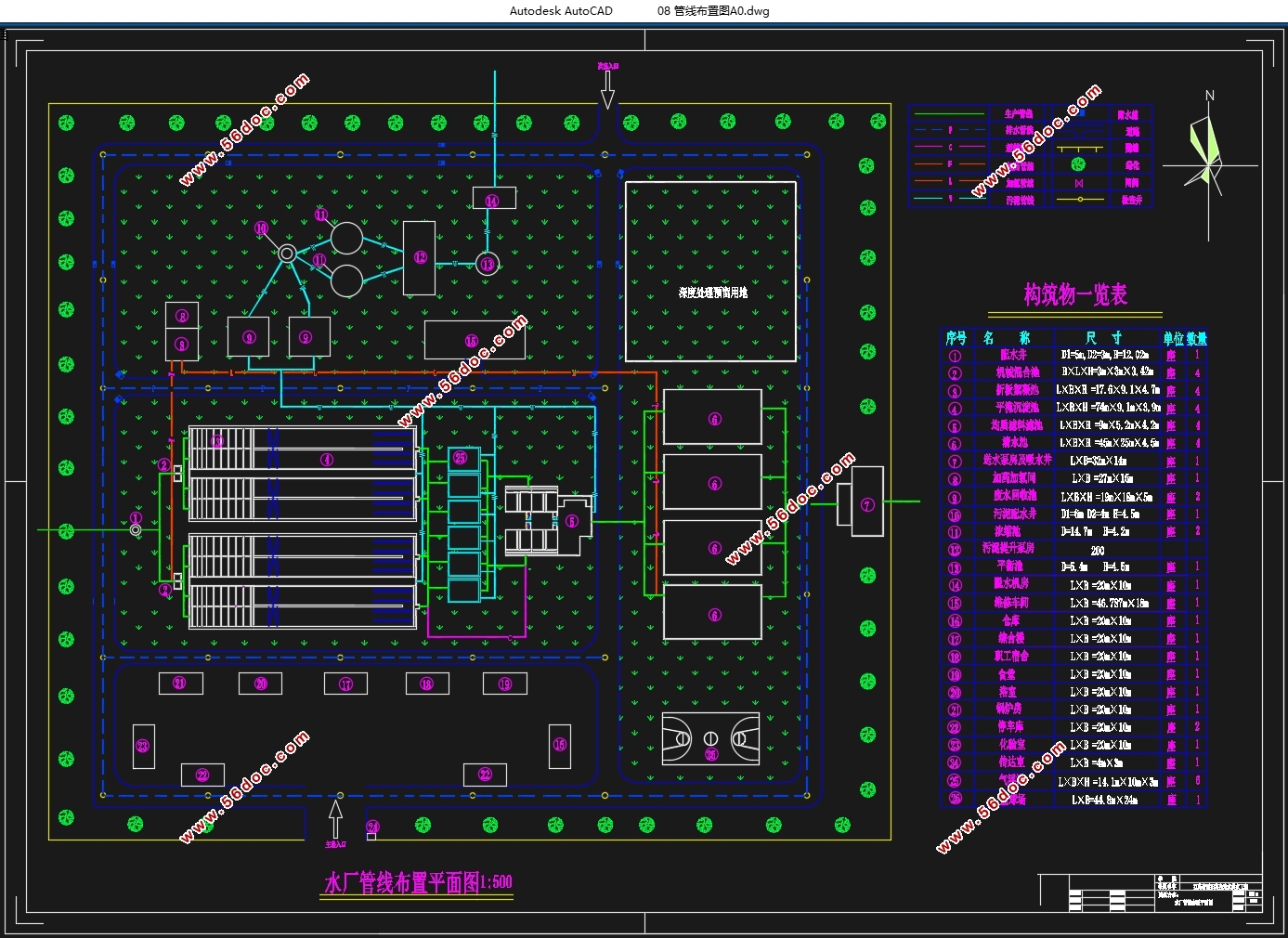Click the file name 08 管线布置图A0.dwg
The width and height of the screenshot is (1288, 938).
pos(713,11)
